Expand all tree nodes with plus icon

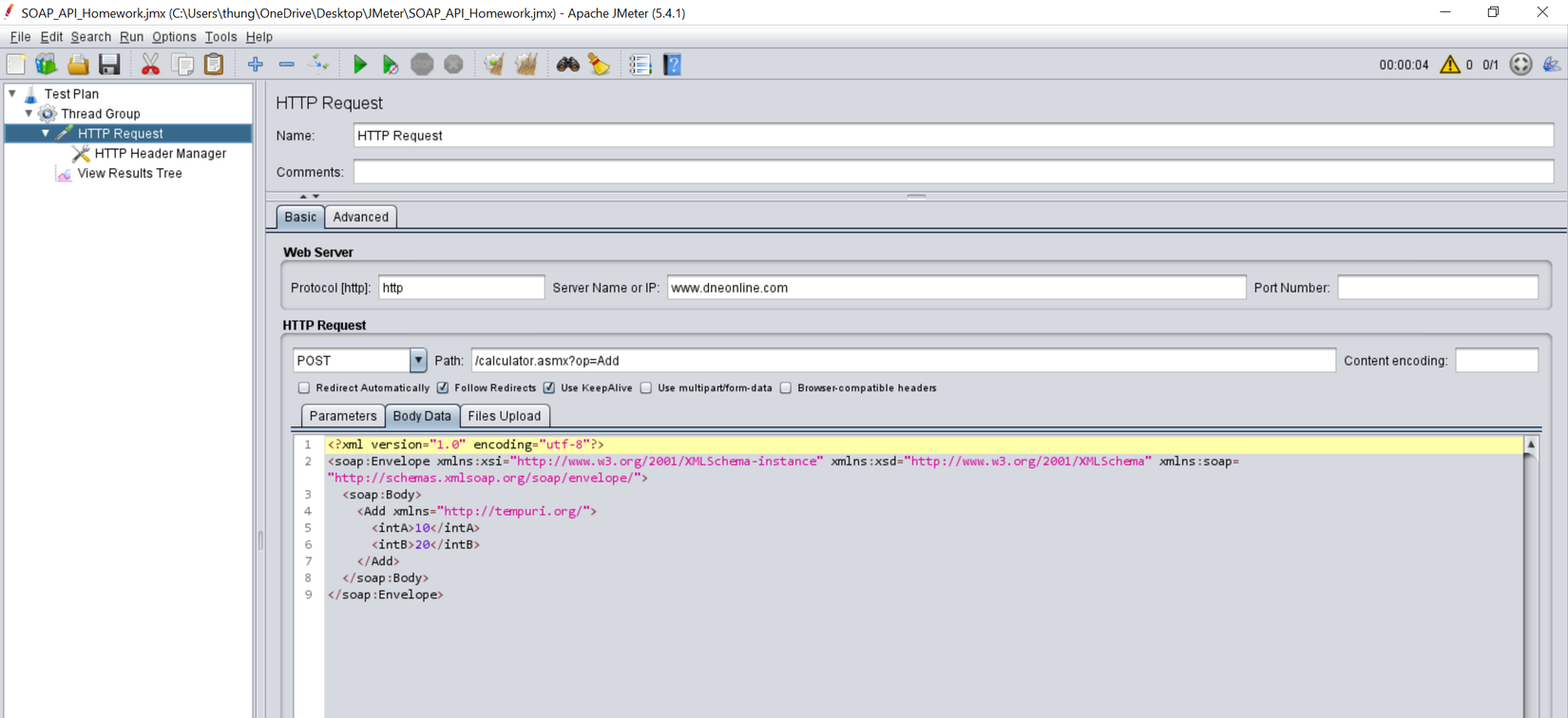(x=255, y=65)
